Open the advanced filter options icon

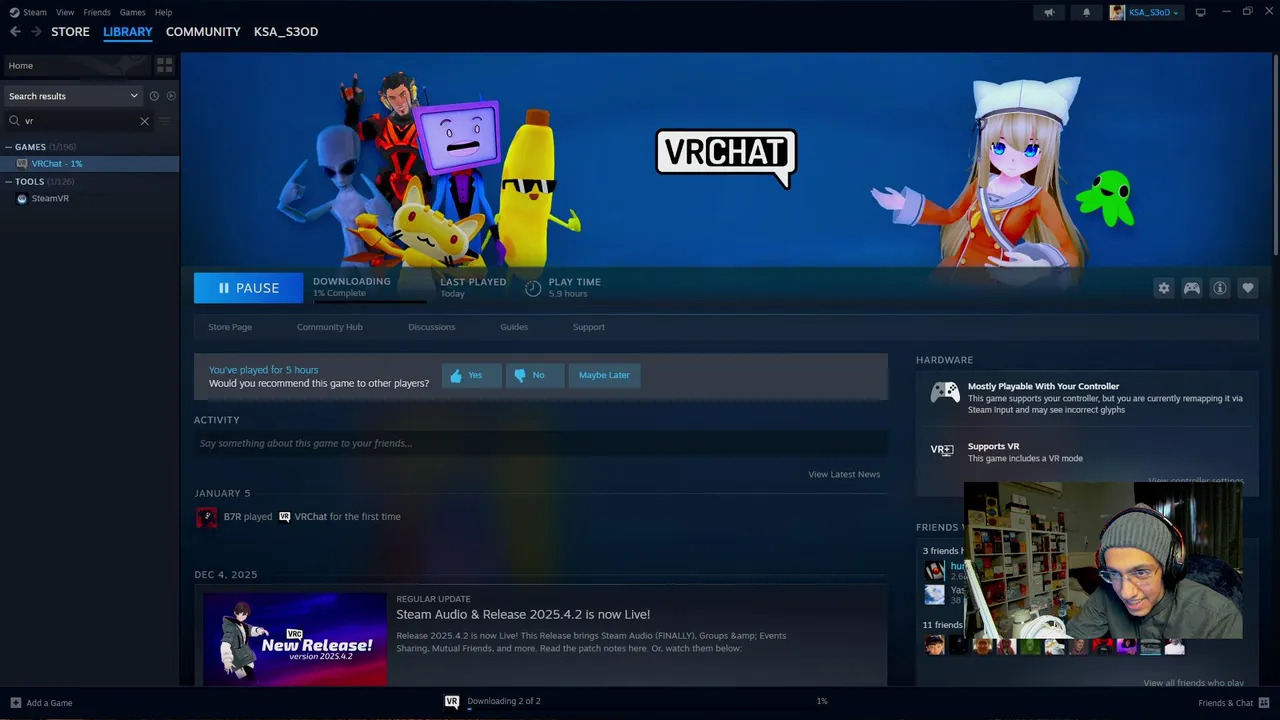pos(165,121)
